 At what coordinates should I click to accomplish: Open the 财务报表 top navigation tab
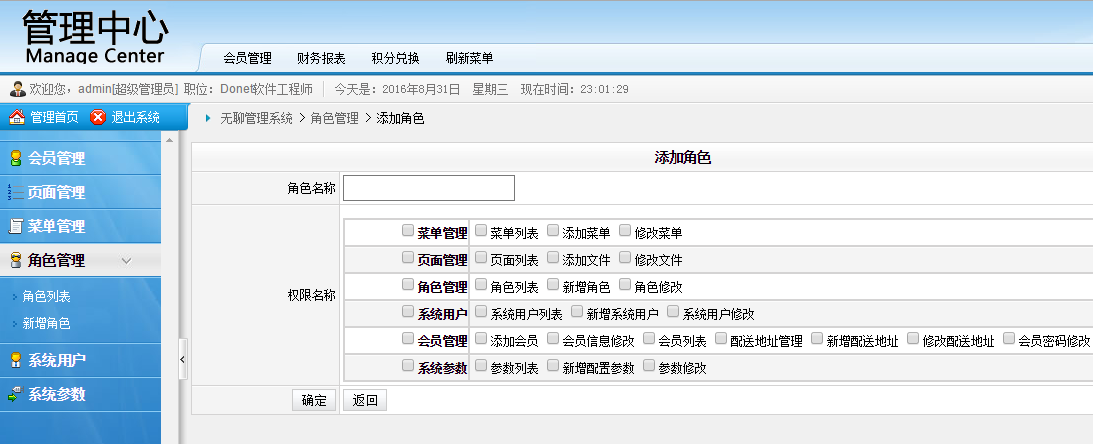(x=321, y=59)
